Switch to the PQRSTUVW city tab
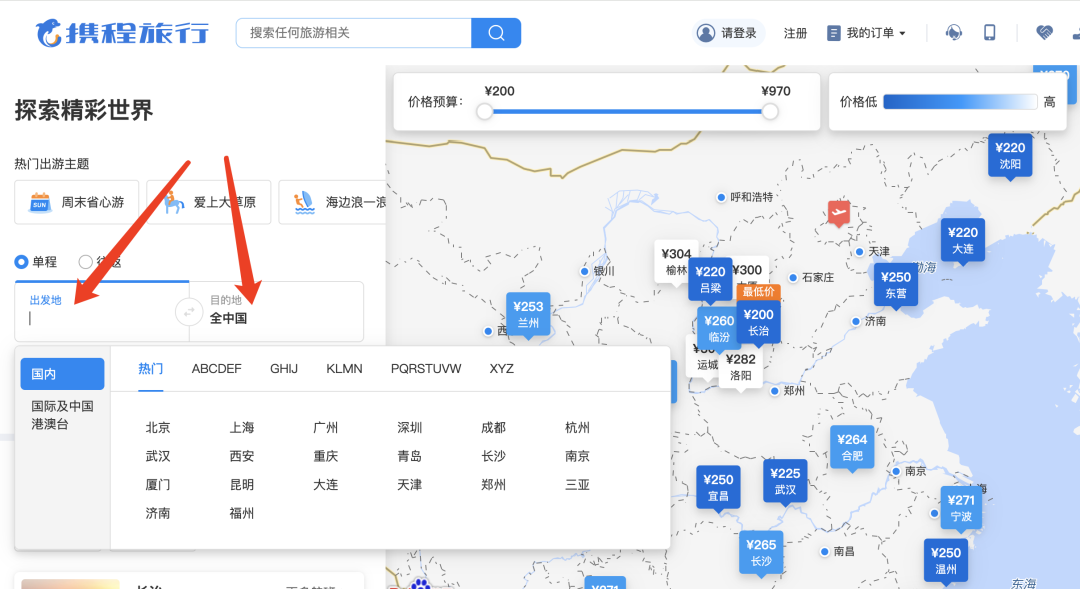 pos(426,369)
